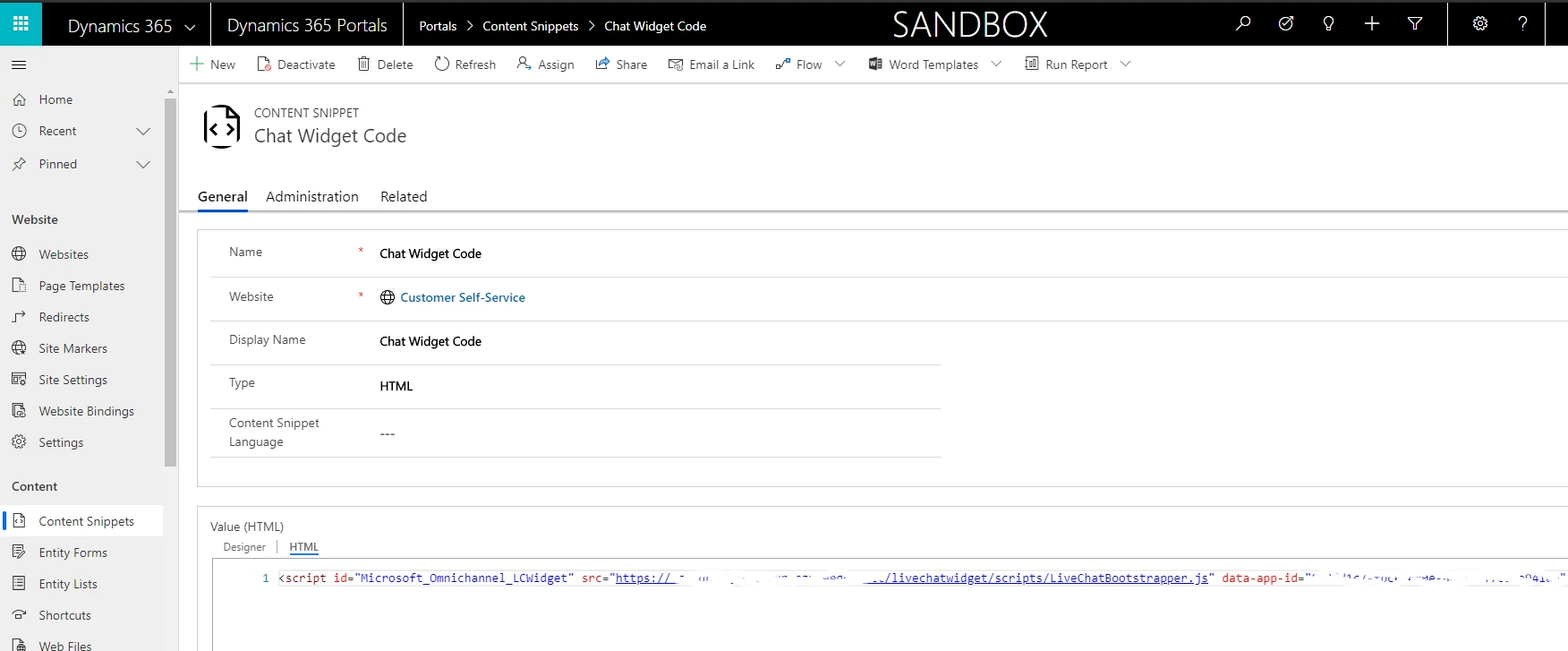Open Websites in the sidebar
Viewport: 1568px width, 651px height.
tap(64, 254)
